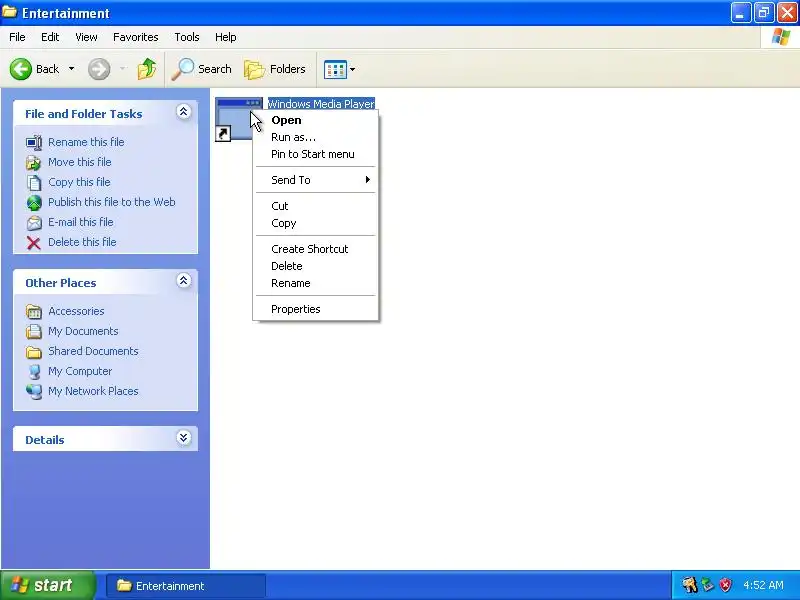This screenshot has width=800, height=600.
Task: Click the Windows flag logo in toolbar corner
Action: 780,37
